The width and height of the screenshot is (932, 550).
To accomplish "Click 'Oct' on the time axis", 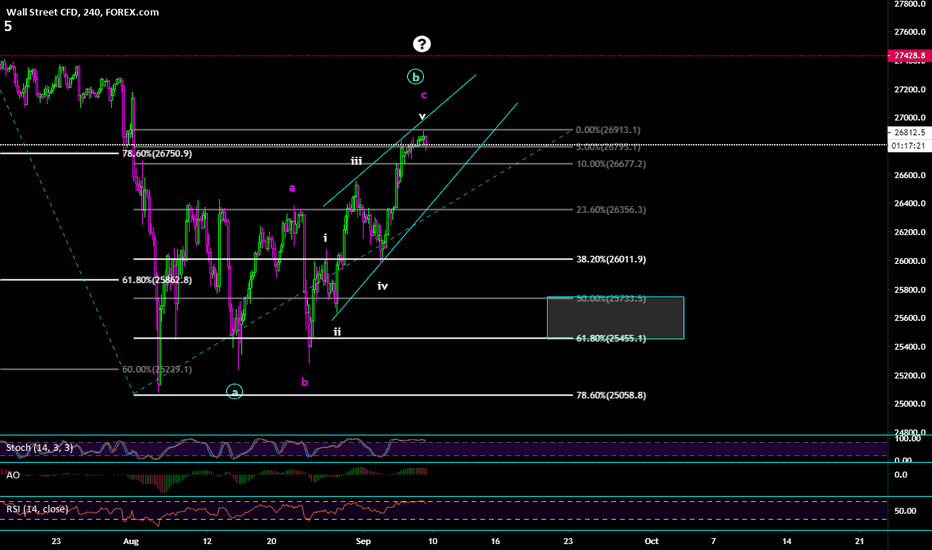I will point(651,541).
